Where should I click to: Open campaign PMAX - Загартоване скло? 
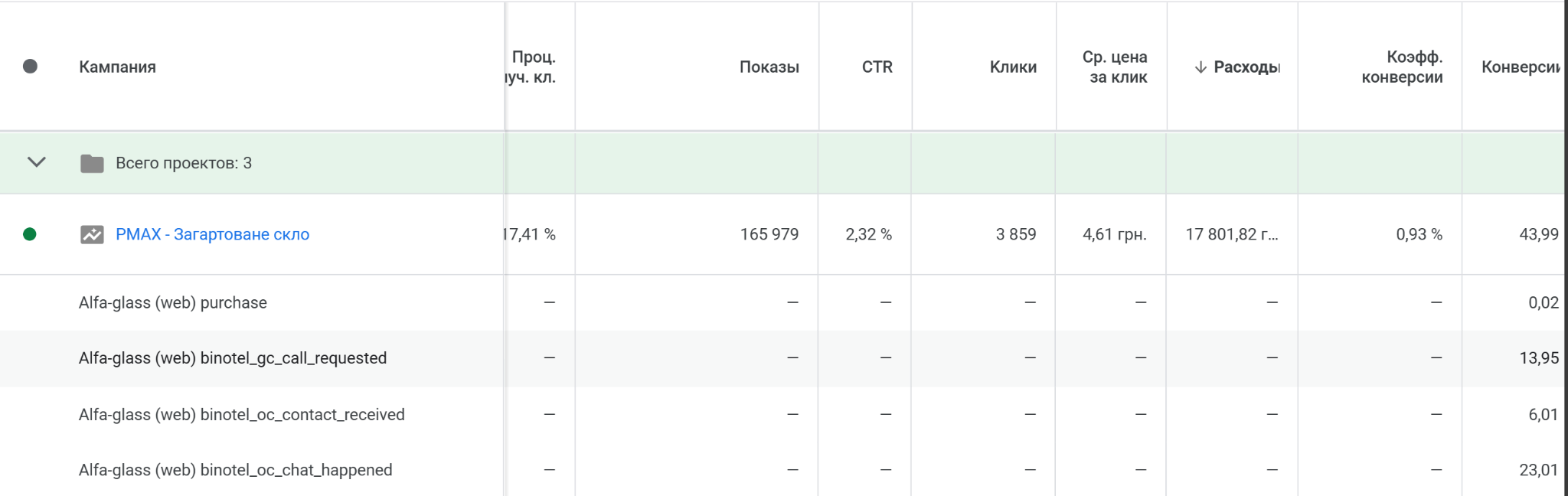pos(213,233)
